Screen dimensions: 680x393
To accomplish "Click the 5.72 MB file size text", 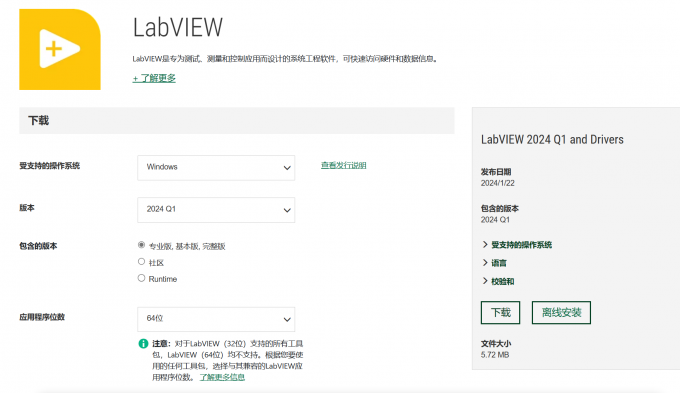I will [x=495, y=355].
